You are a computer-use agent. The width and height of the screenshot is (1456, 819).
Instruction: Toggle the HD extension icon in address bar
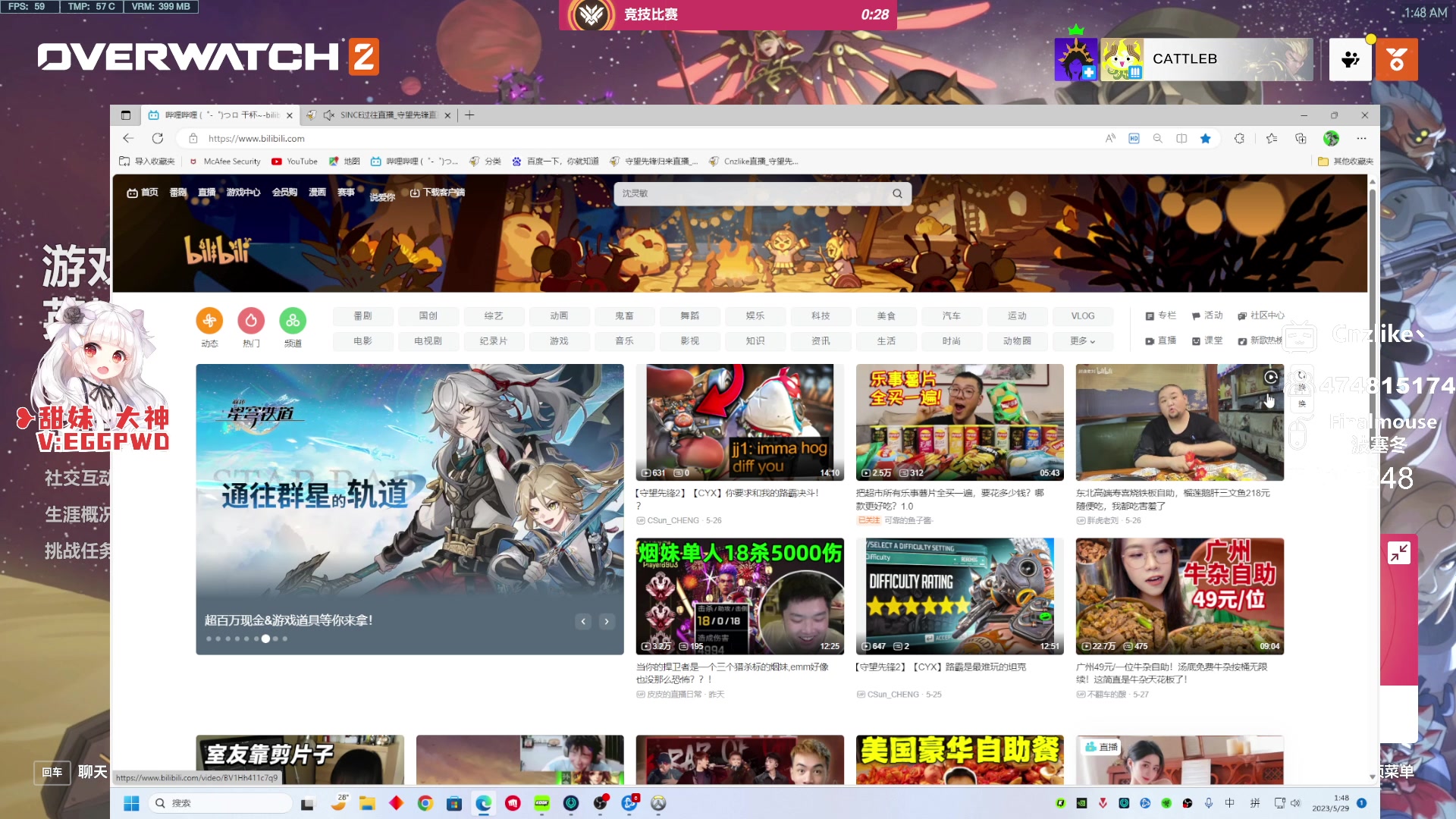pos(1134,138)
